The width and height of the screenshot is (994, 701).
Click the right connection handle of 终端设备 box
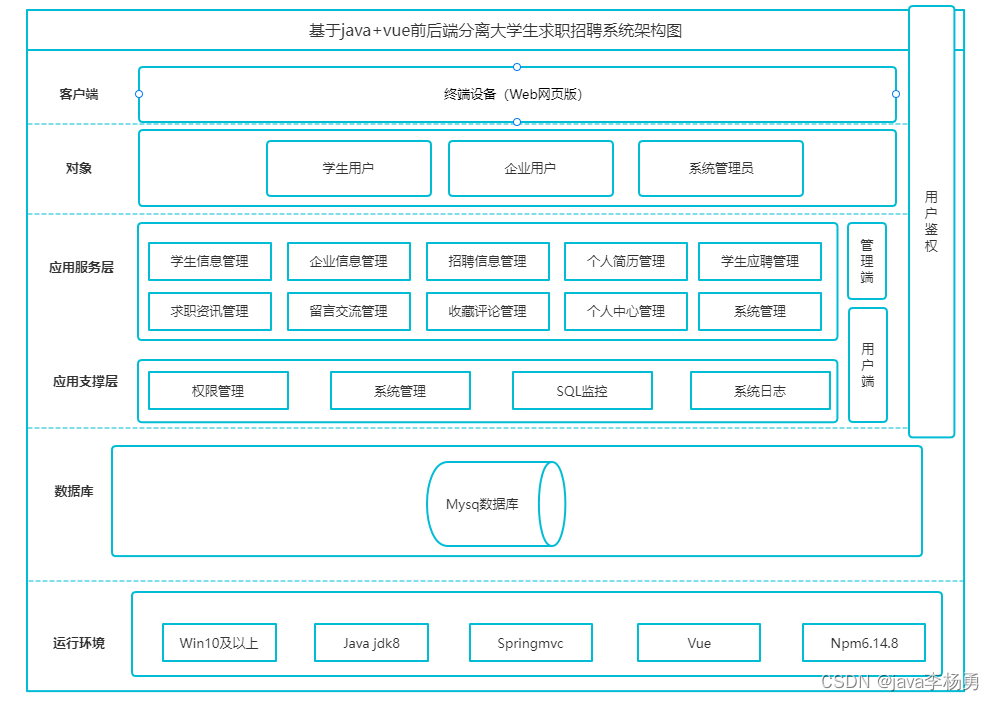896,94
